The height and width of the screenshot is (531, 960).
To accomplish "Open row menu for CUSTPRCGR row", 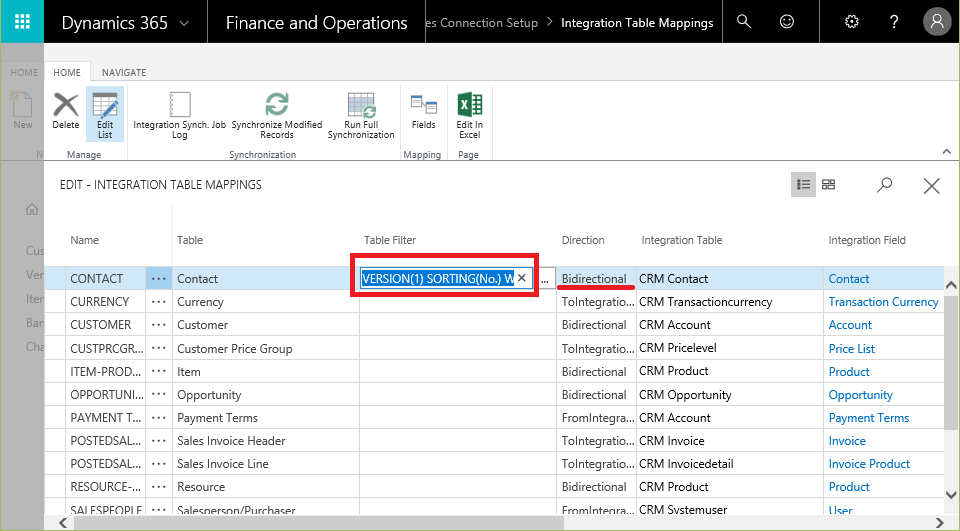I will [x=159, y=348].
